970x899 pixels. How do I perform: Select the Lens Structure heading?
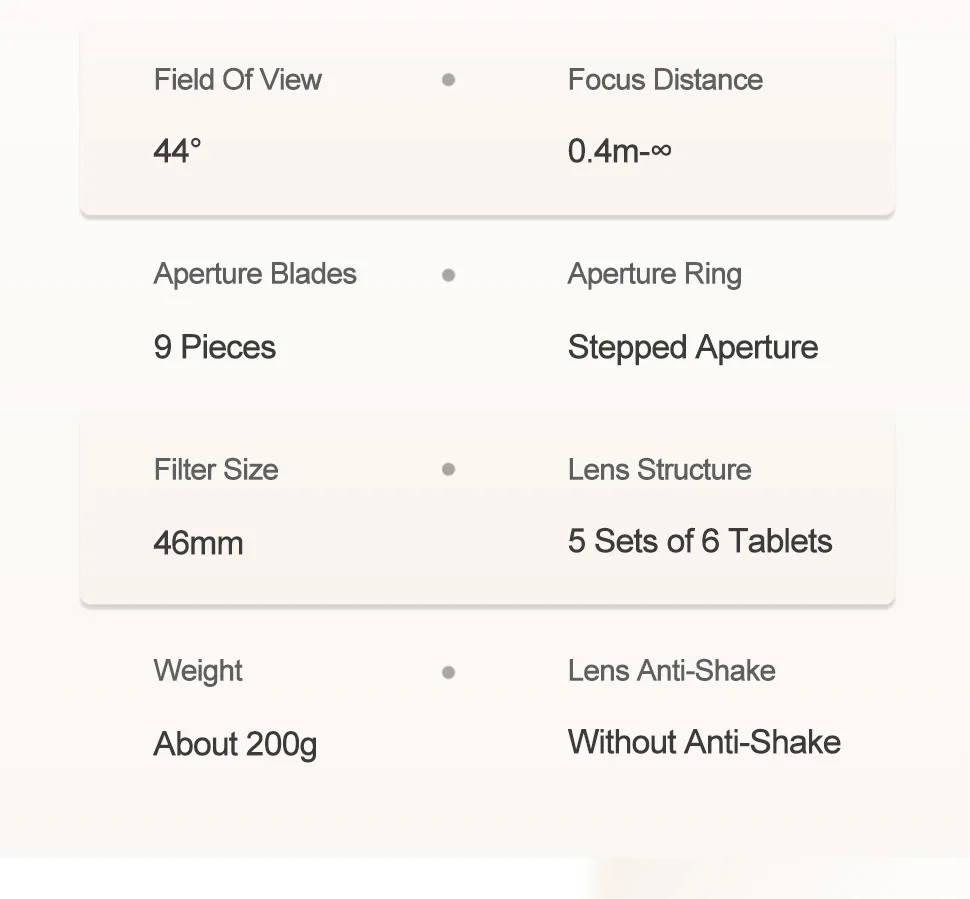coord(659,470)
